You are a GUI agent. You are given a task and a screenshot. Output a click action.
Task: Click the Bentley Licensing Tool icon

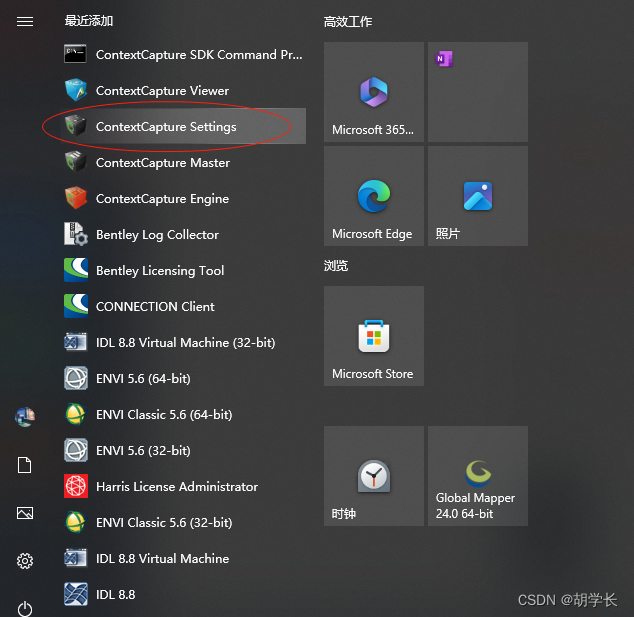76,270
